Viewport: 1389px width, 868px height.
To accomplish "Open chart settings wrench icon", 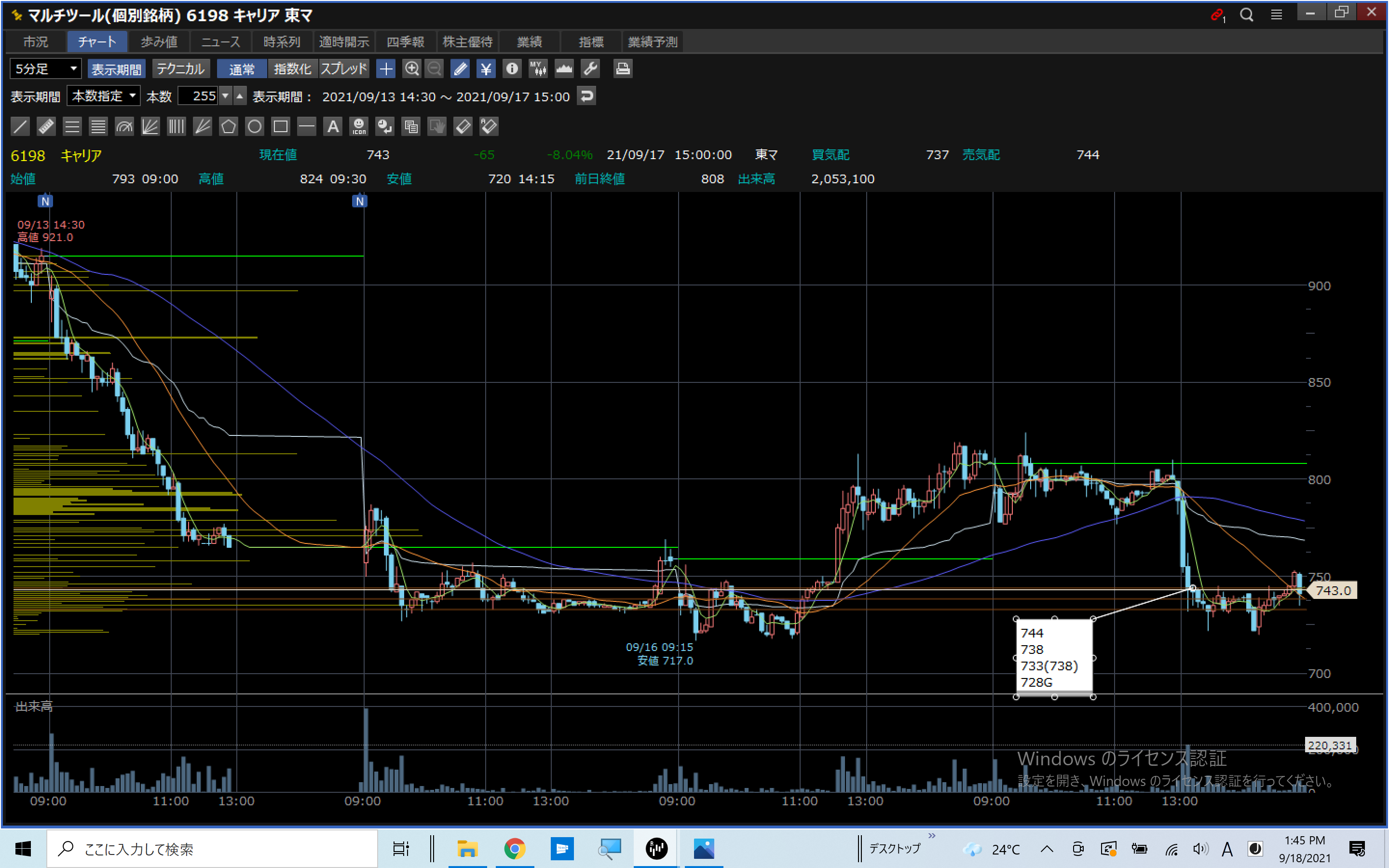I will point(590,69).
